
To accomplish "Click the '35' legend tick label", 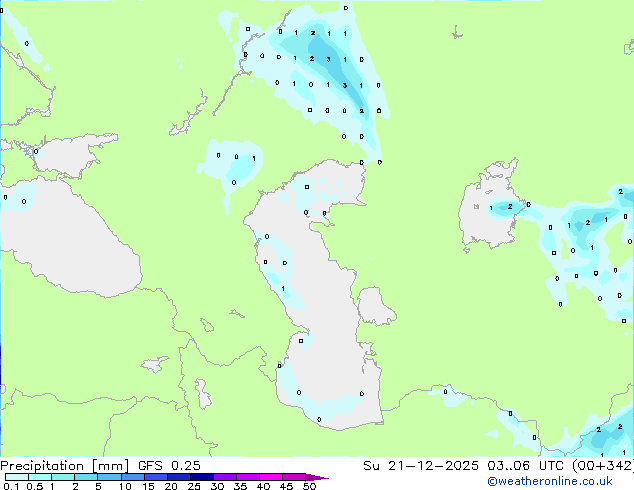I will 240,486.
